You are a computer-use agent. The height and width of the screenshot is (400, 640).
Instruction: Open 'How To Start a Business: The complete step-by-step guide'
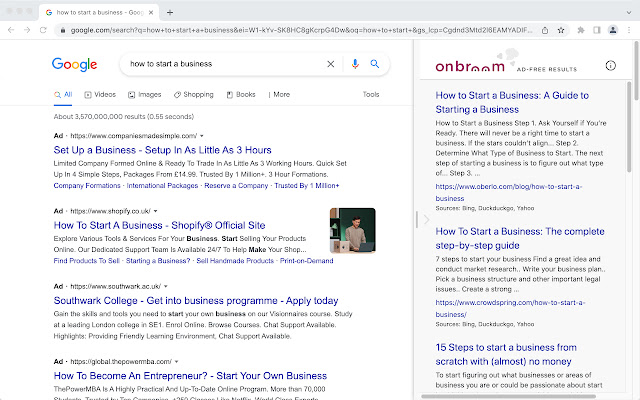pyautogui.click(x=520, y=238)
